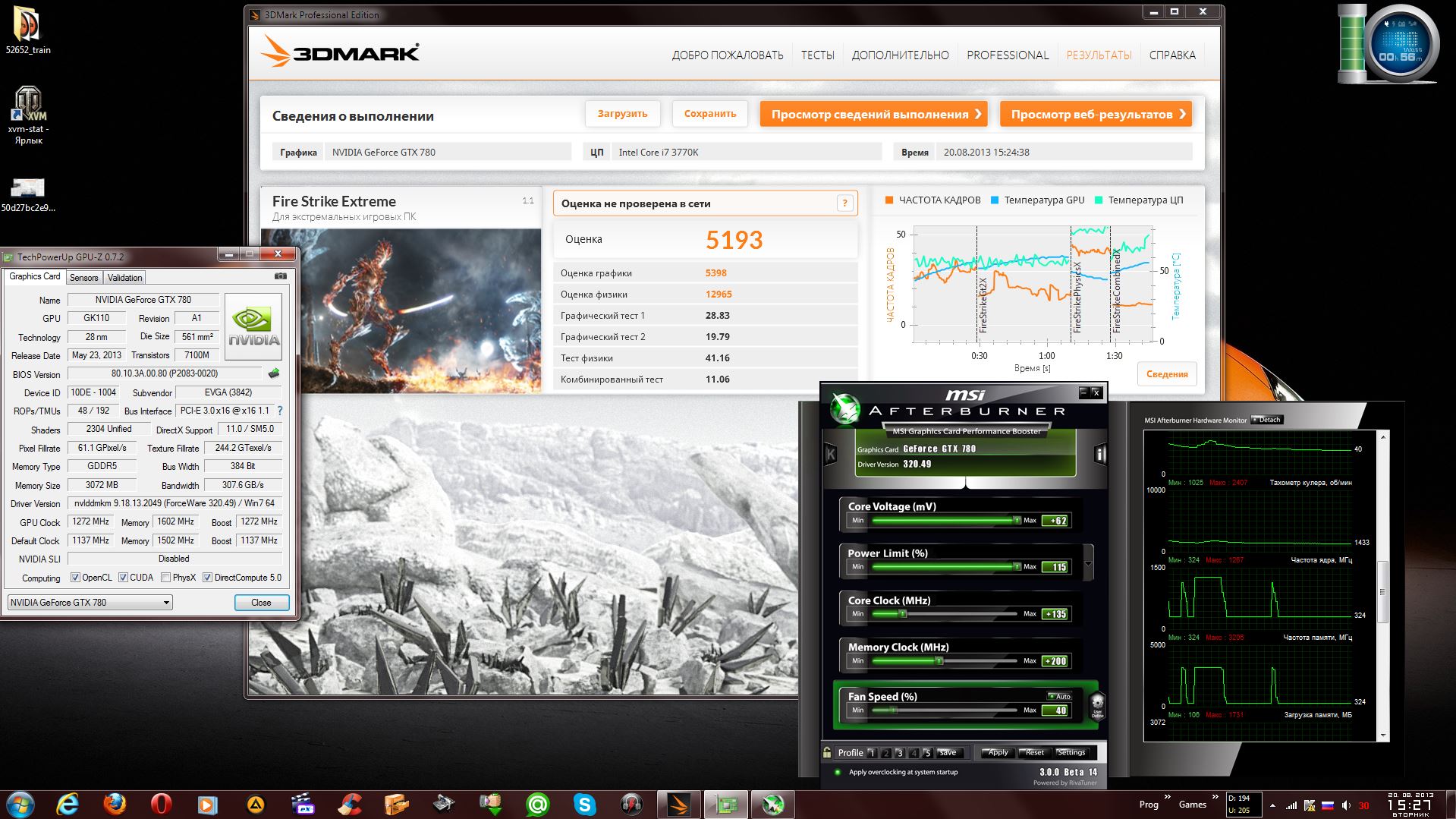The height and width of the screenshot is (819, 1456).
Task: Take GPU-Z screenshot with the camera icon
Action: (x=280, y=276)
